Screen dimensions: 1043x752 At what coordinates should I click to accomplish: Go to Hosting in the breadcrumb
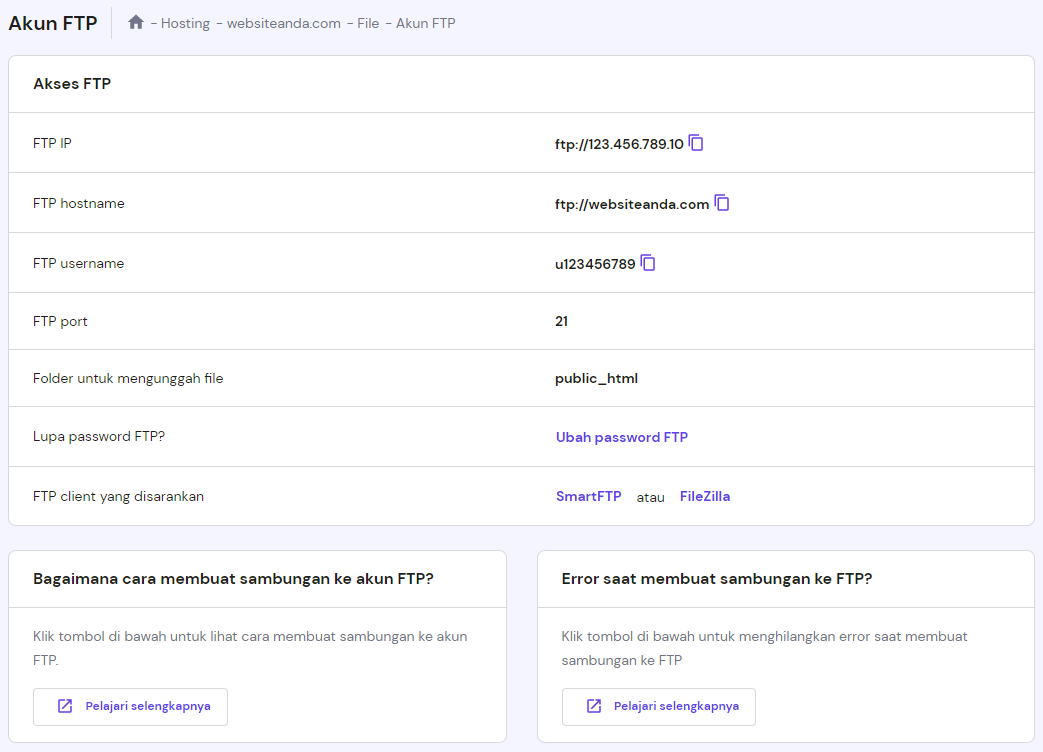[185, 23]
